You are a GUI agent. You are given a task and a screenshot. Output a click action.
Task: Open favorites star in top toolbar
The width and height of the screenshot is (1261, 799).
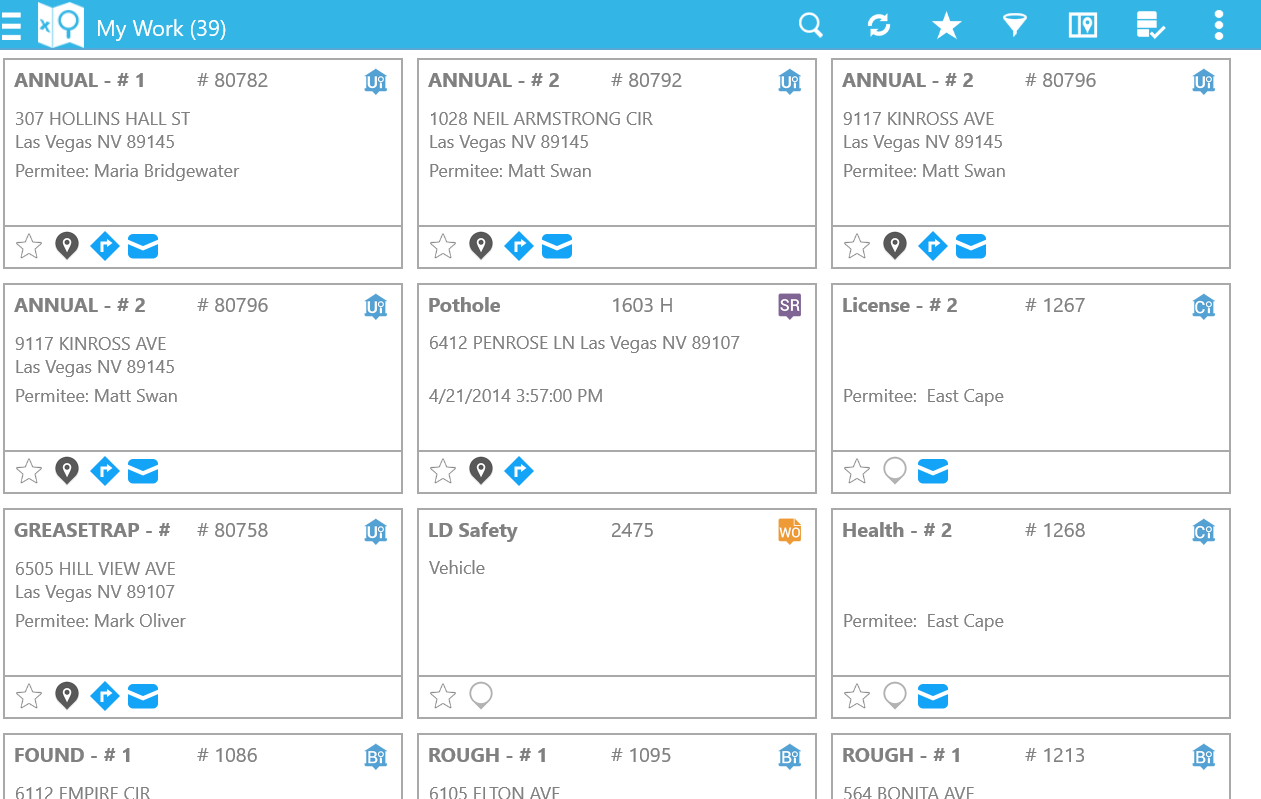pos(946,26)
